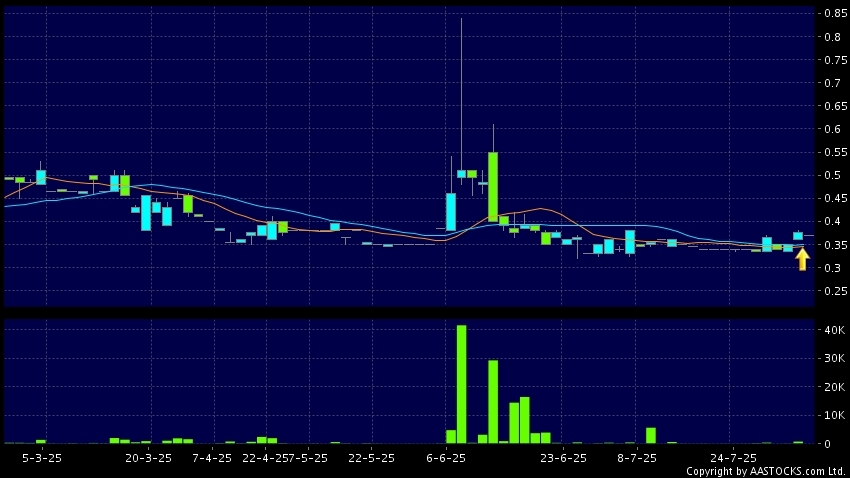Screen dimensions: 850x478
Task: Click the 0.7 price axis label
Action: [833, 83]
